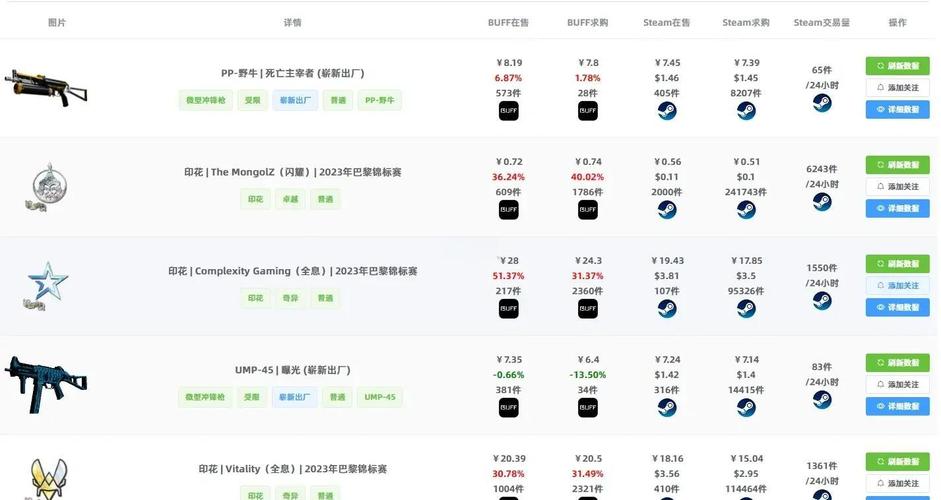Open 详细数据 for Complexity Gaming sticker
This screenshot has height=500, width=941.
point(897,307)
